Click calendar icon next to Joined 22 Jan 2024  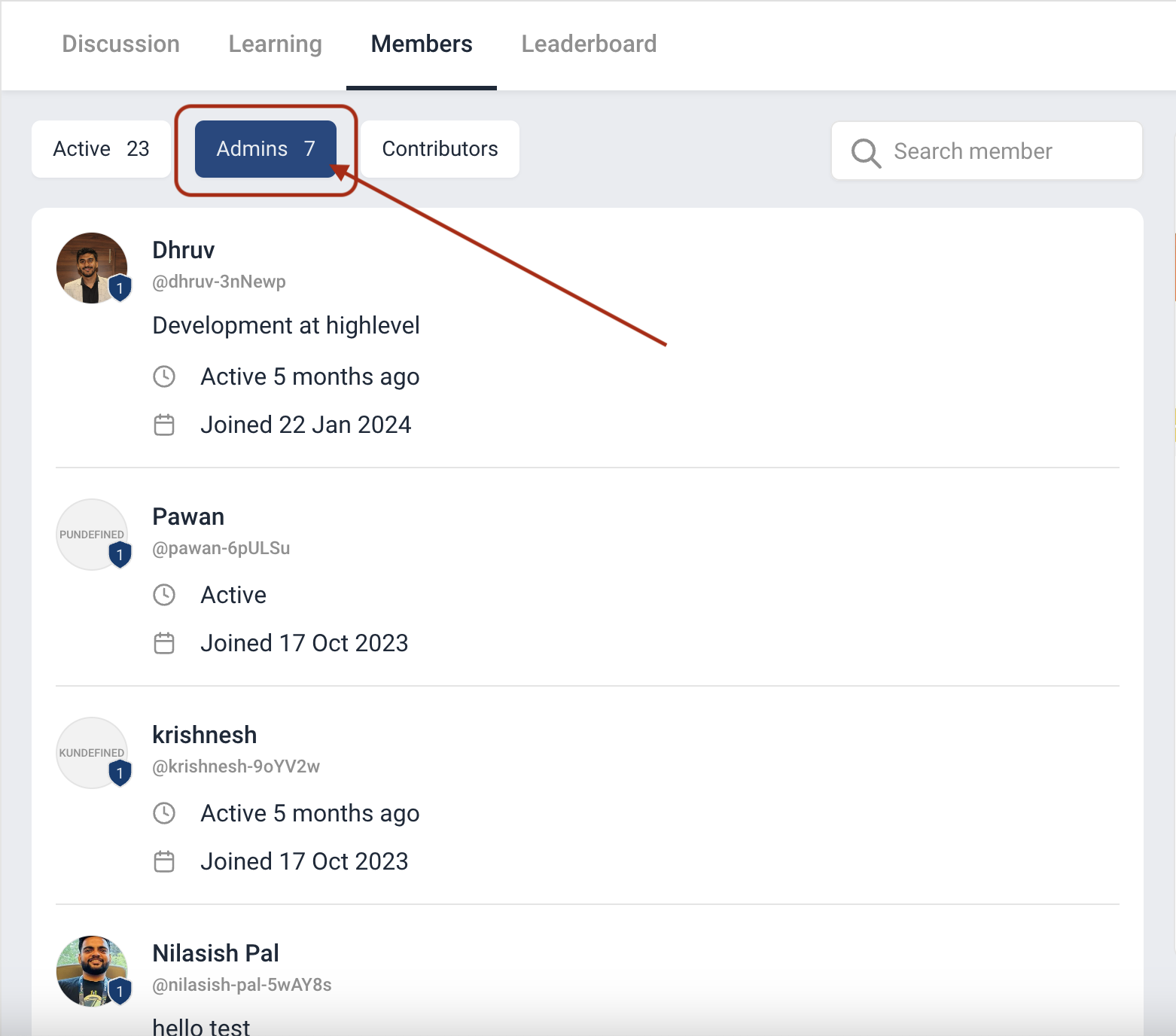coord(164,425)
